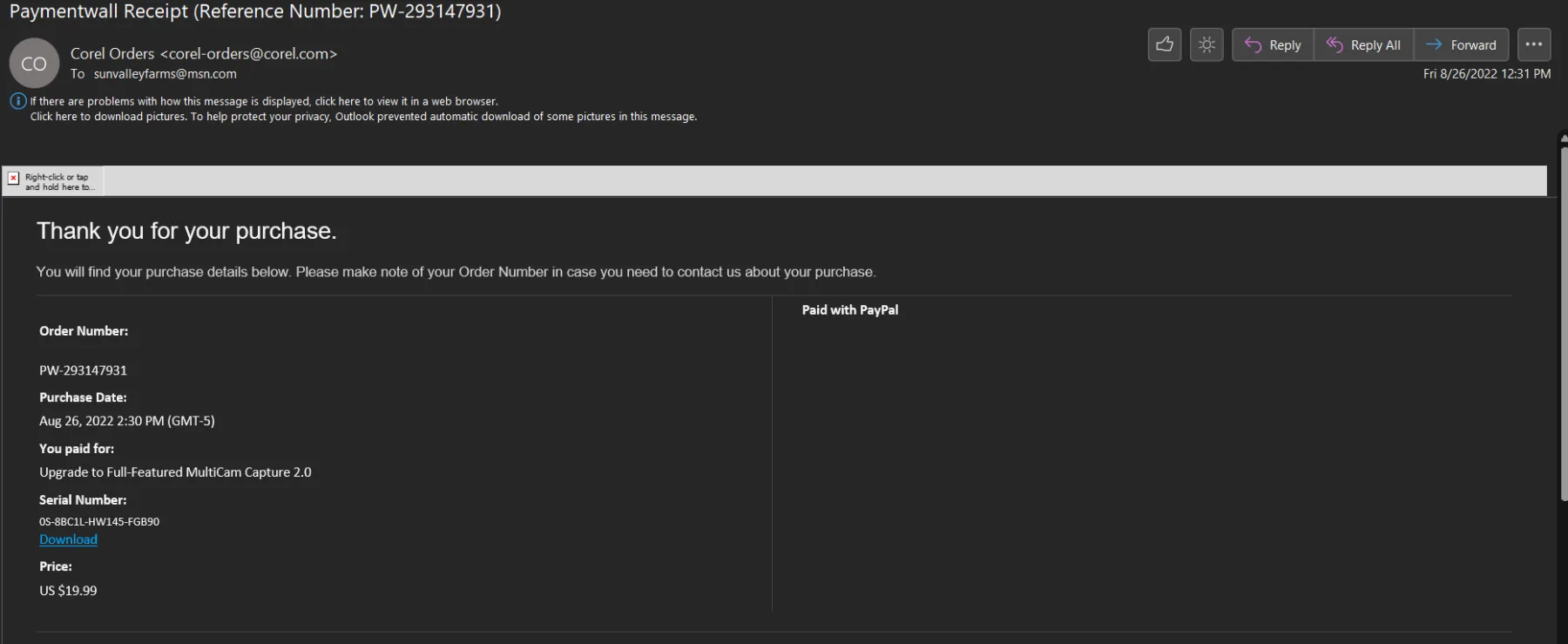Click Upgrade to Full-Featured MultiCam Capture 2.0

(x=175, y=472)
